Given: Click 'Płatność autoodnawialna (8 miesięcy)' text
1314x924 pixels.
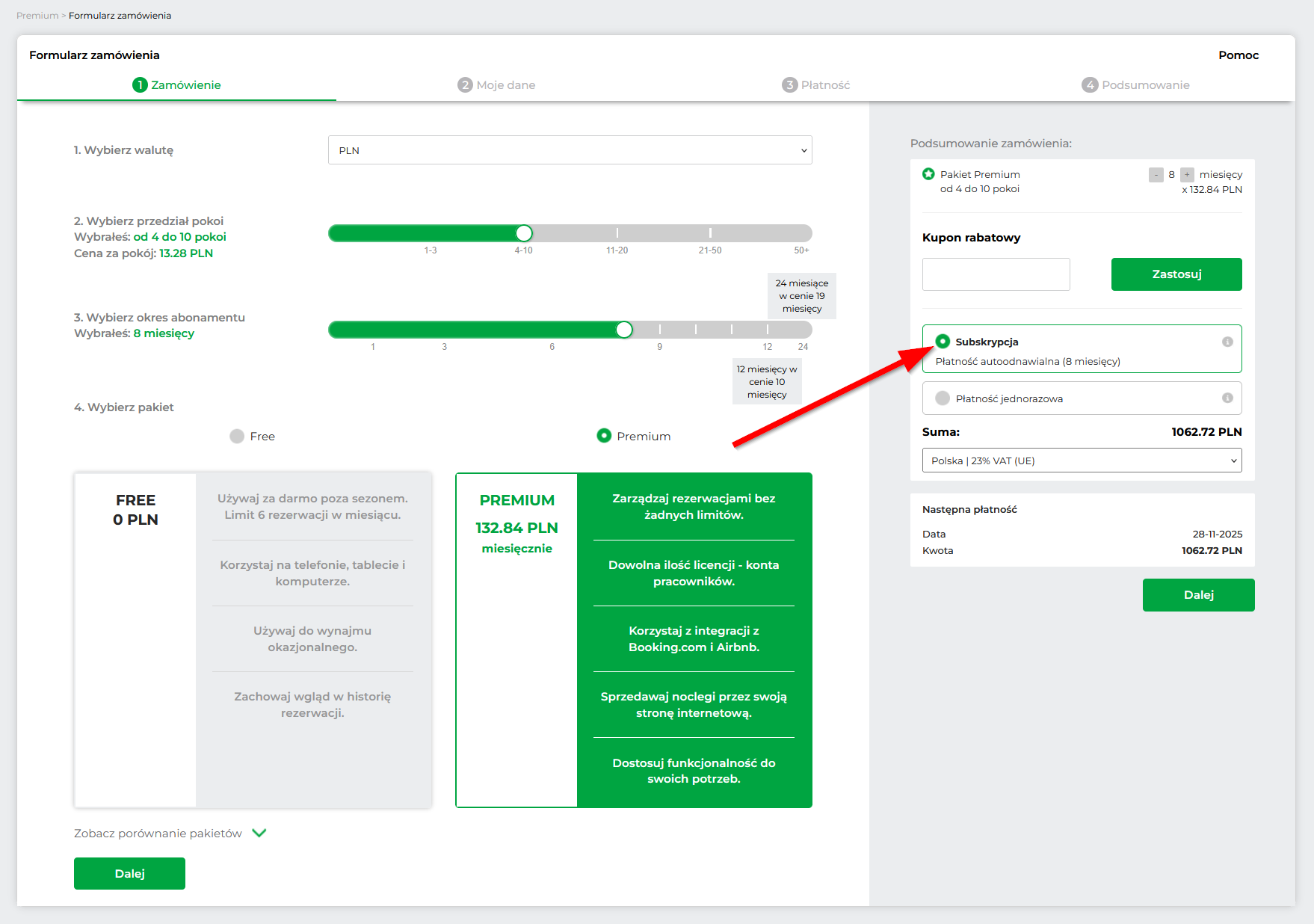Looking at the screenshot, I should (1028, 362).
